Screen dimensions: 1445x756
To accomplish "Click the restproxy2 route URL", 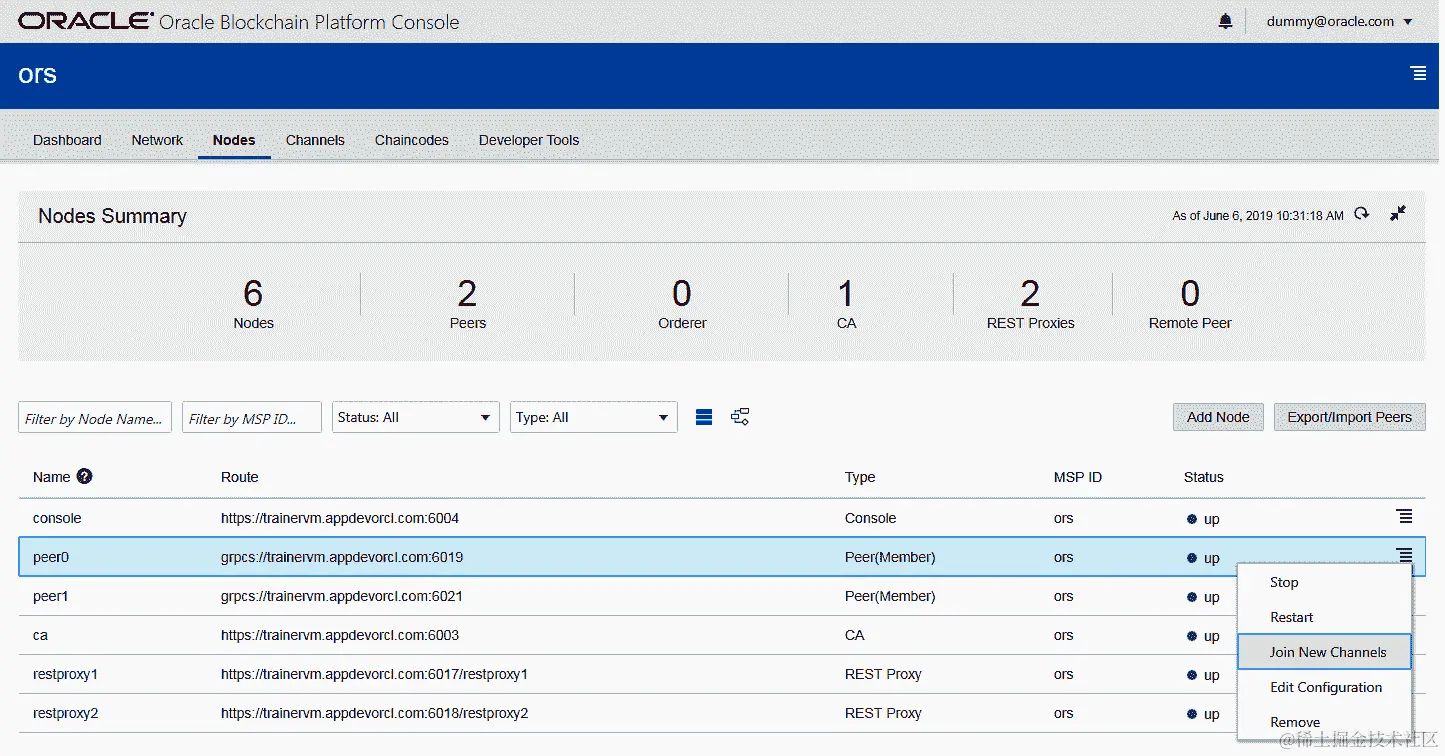I will (374, 713).
